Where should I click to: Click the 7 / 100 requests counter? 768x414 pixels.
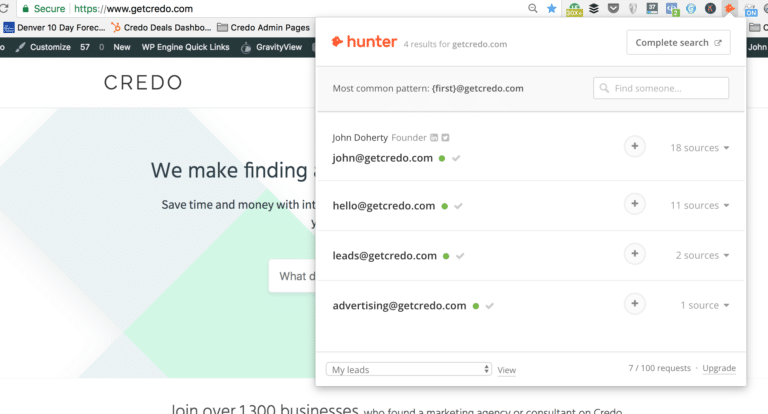click(x=659, y=368)
